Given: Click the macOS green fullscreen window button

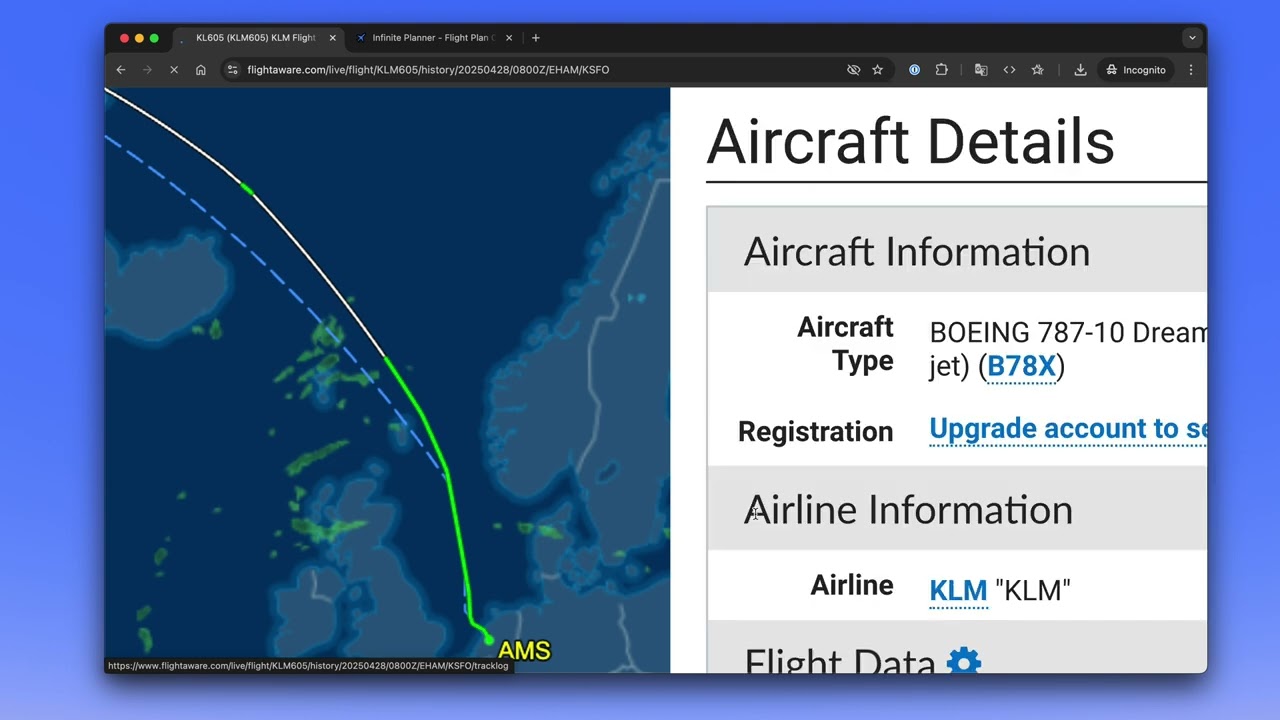Looking at the screenshot, I should [154, 38].
